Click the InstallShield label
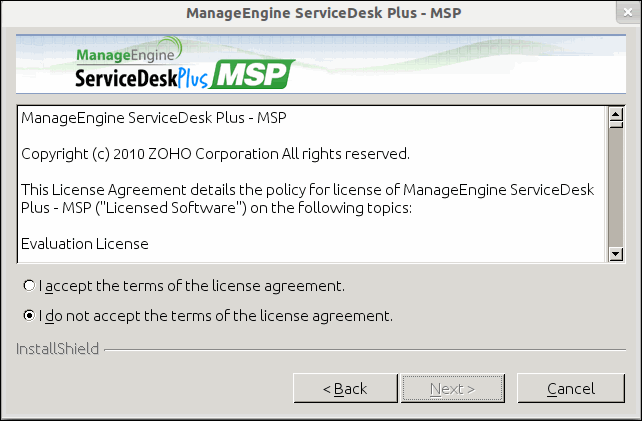The width and height of the screenshot is (642, 421). coord(58,349)
